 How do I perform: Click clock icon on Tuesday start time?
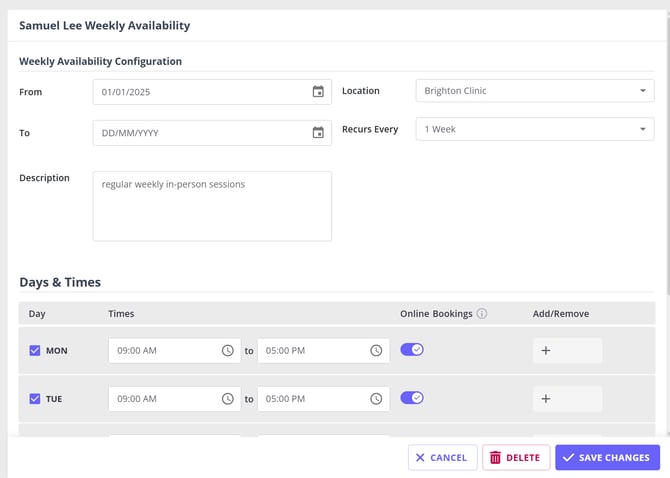click(x=227, y=399)
